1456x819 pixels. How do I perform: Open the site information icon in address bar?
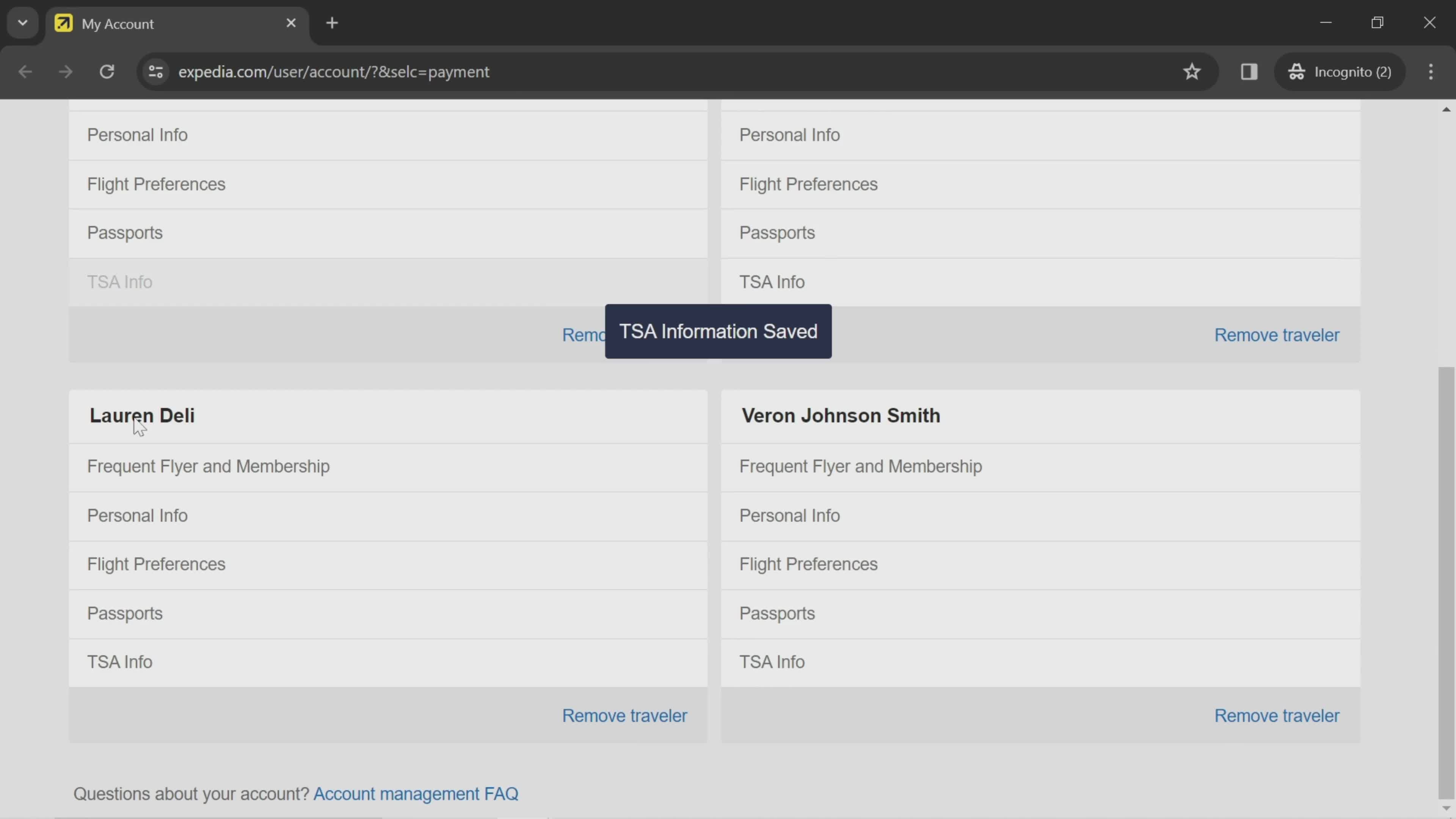[x=155, y=72]
